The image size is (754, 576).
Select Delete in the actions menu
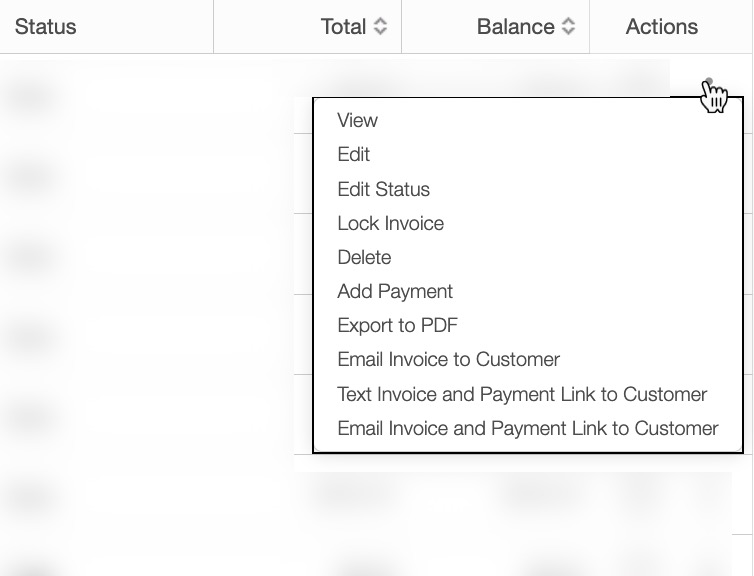[364, 257]
